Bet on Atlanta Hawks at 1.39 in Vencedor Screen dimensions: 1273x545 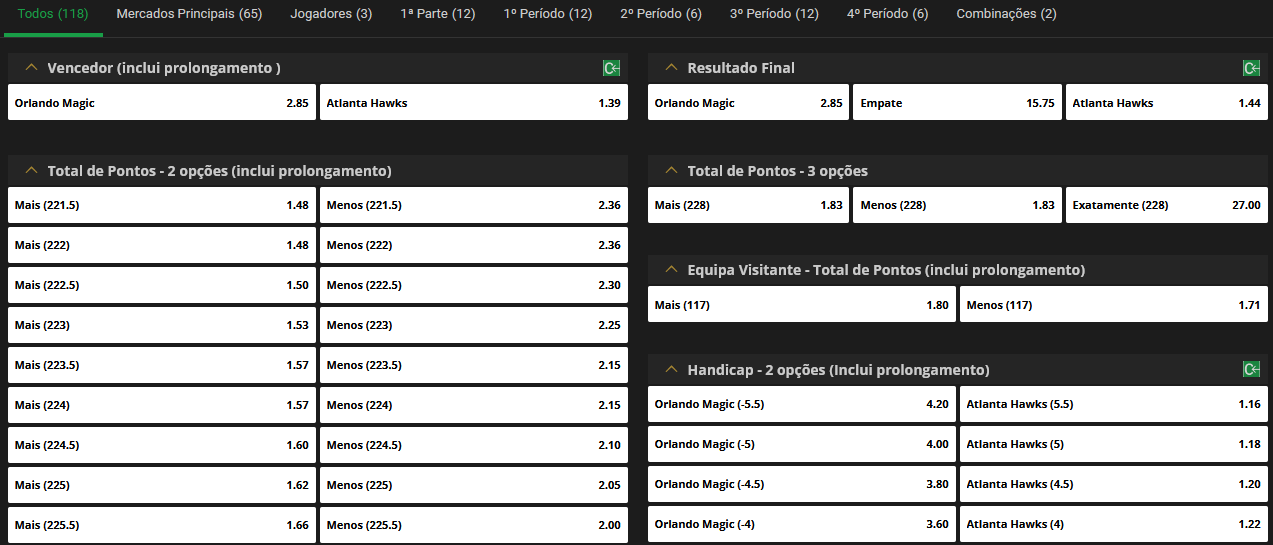pos(474,102)
